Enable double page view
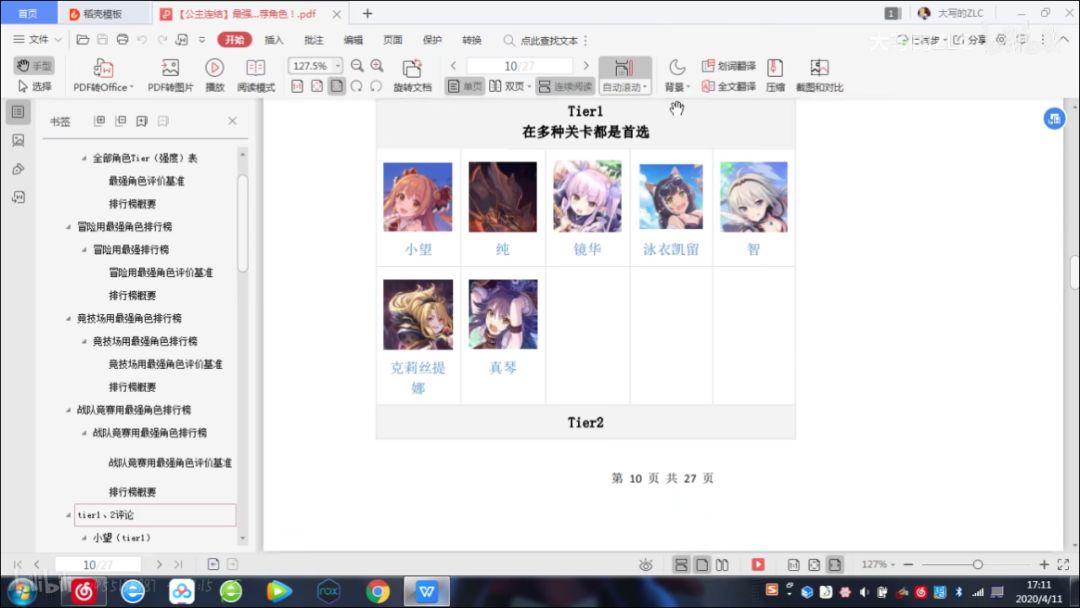The image size is (1080, 608). pos(509,86)
